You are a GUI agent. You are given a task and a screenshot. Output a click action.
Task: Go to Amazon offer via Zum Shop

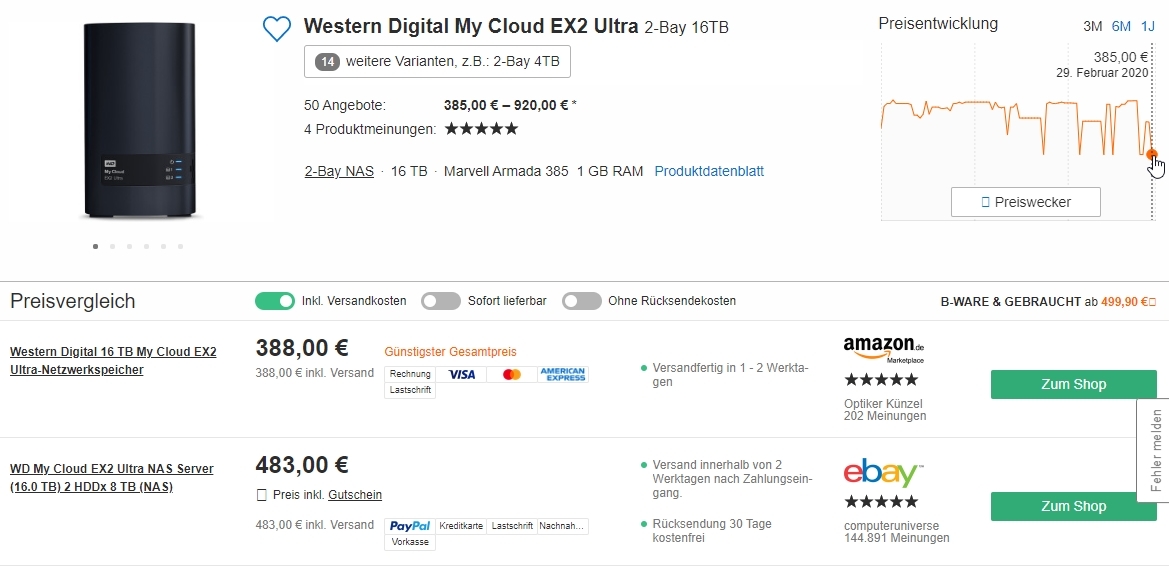click(x=1073, y=384)
